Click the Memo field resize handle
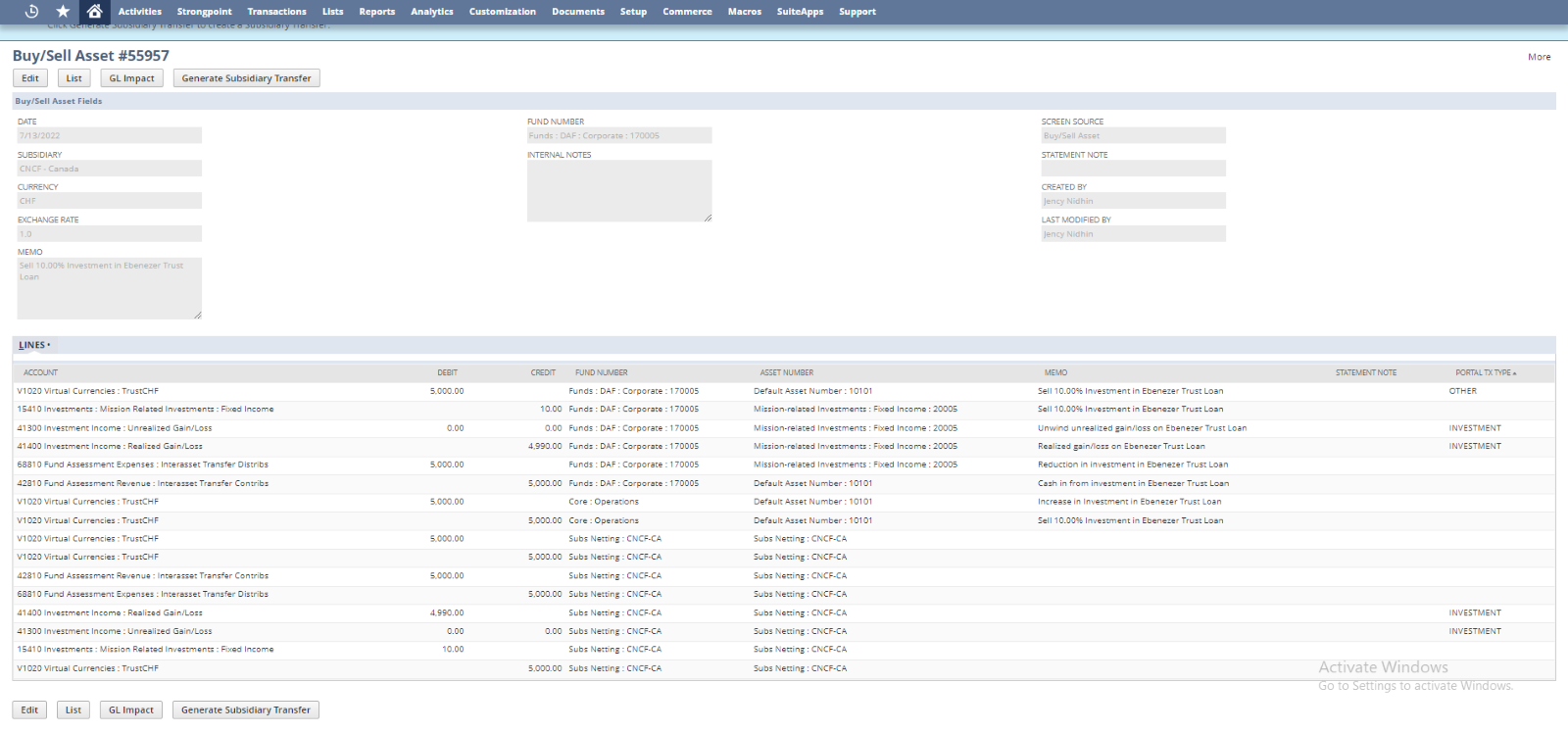 coord(198,315)
